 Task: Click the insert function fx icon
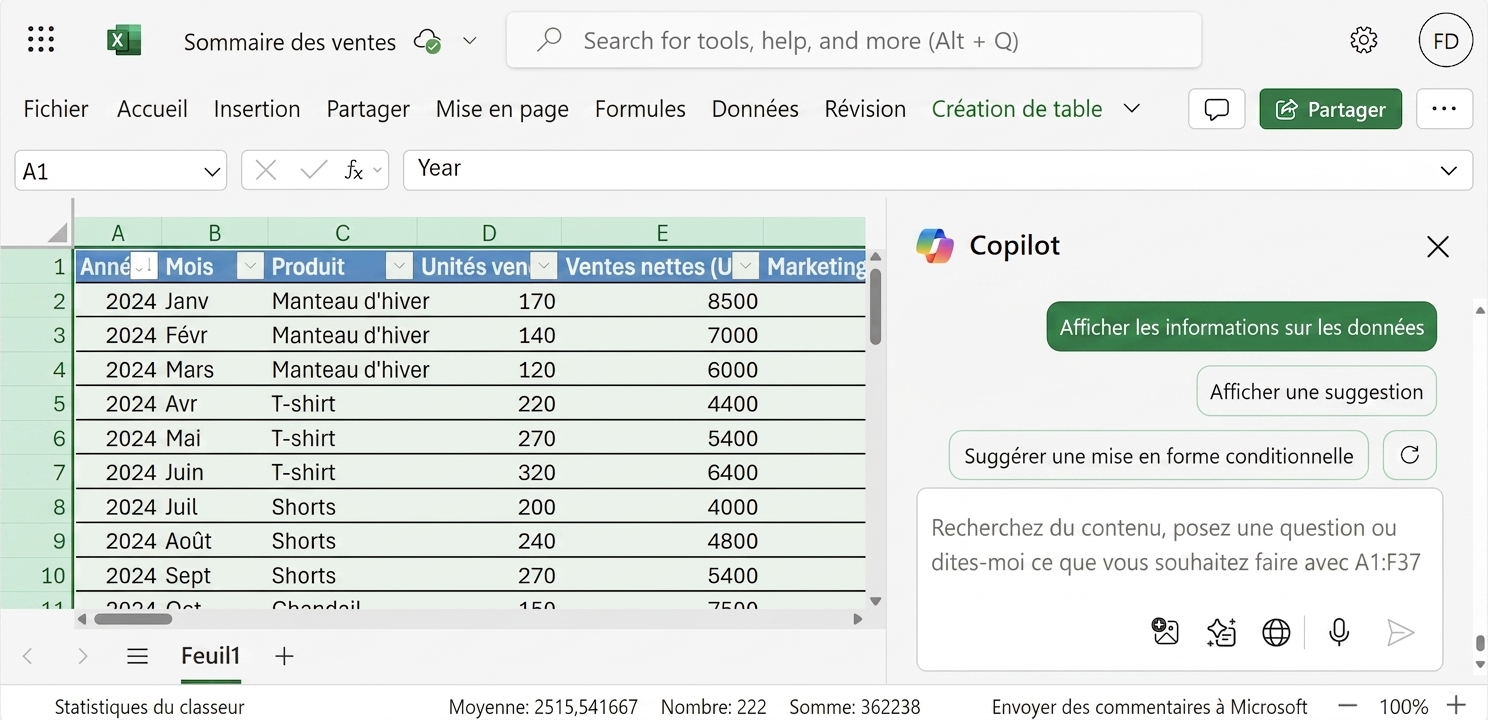[354, 170]
